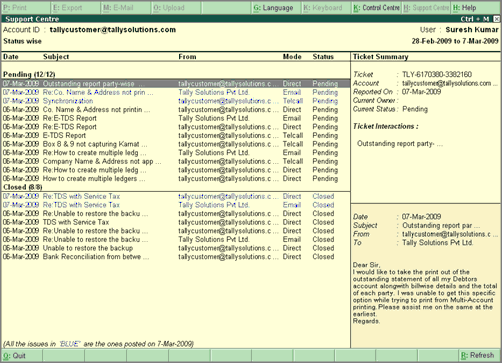Image resolution: width=502 pixels, height=363 pixels.
Task: Click ticket number TLY-6170380-3382160
Action: pyautogui.click(x=437, y=74)
